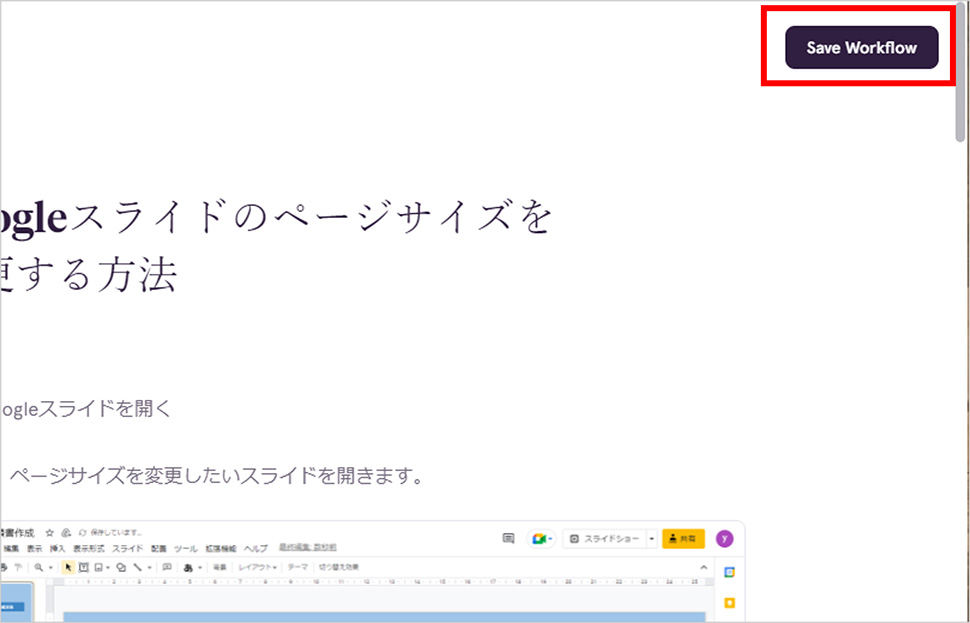Click the 切り替え効果 transition button
The width and height of the screenshot is (970, 623).
click(x=338, y=567)
